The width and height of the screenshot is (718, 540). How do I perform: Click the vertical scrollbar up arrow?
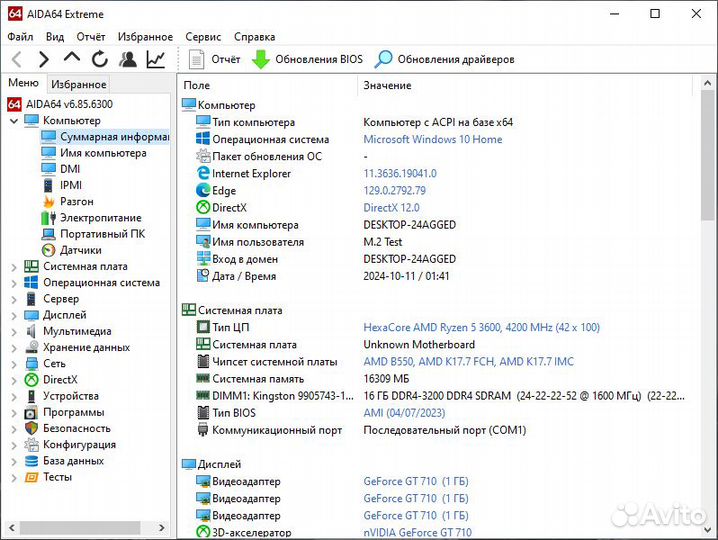pos(707,83)
